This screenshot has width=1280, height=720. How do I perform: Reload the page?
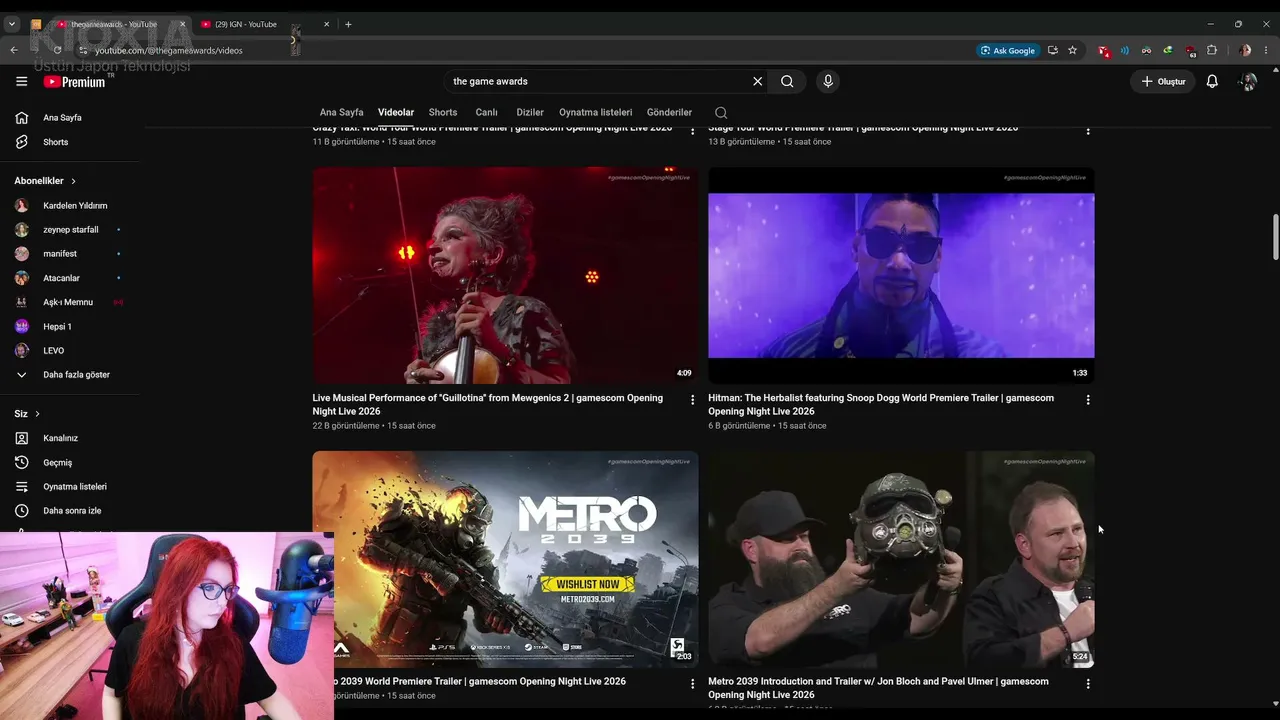[57, 50]
